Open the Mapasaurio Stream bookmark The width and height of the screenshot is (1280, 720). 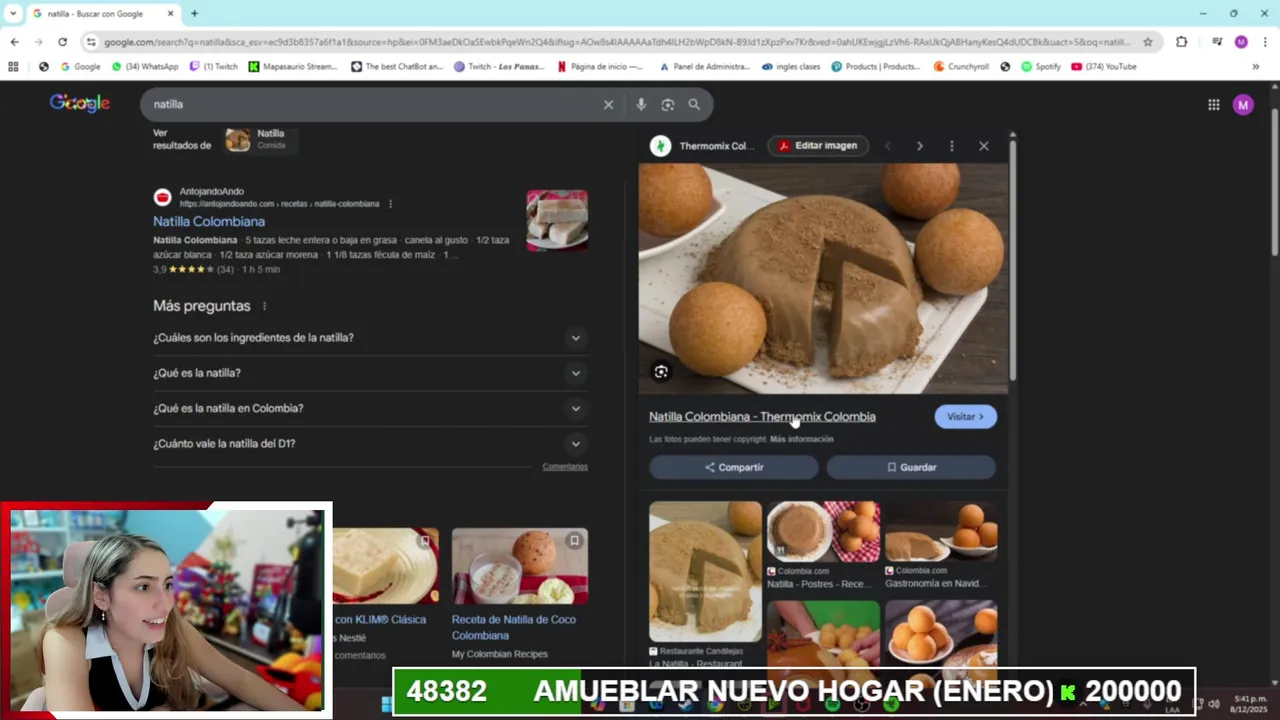pyautogui.click(x=293, y=67)
